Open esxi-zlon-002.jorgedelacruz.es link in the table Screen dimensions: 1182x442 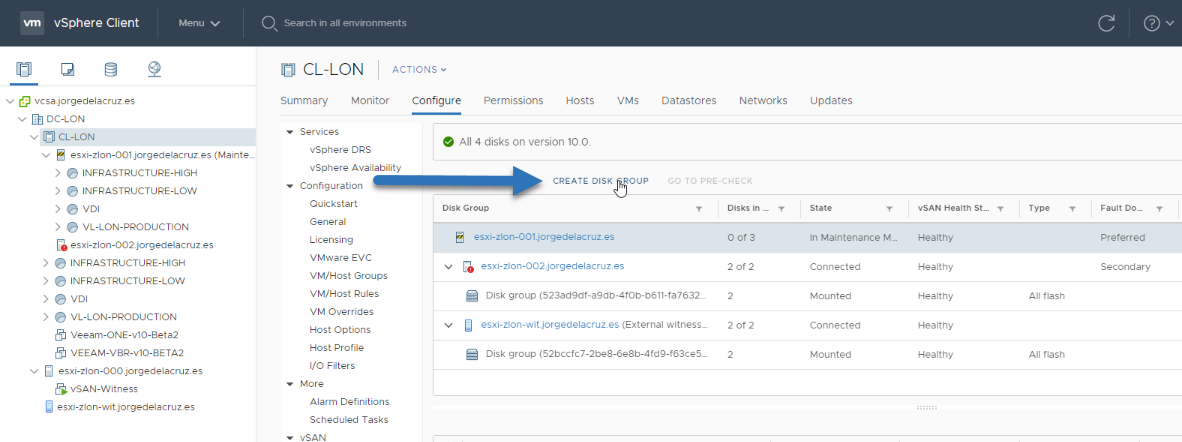pos(553,266)
